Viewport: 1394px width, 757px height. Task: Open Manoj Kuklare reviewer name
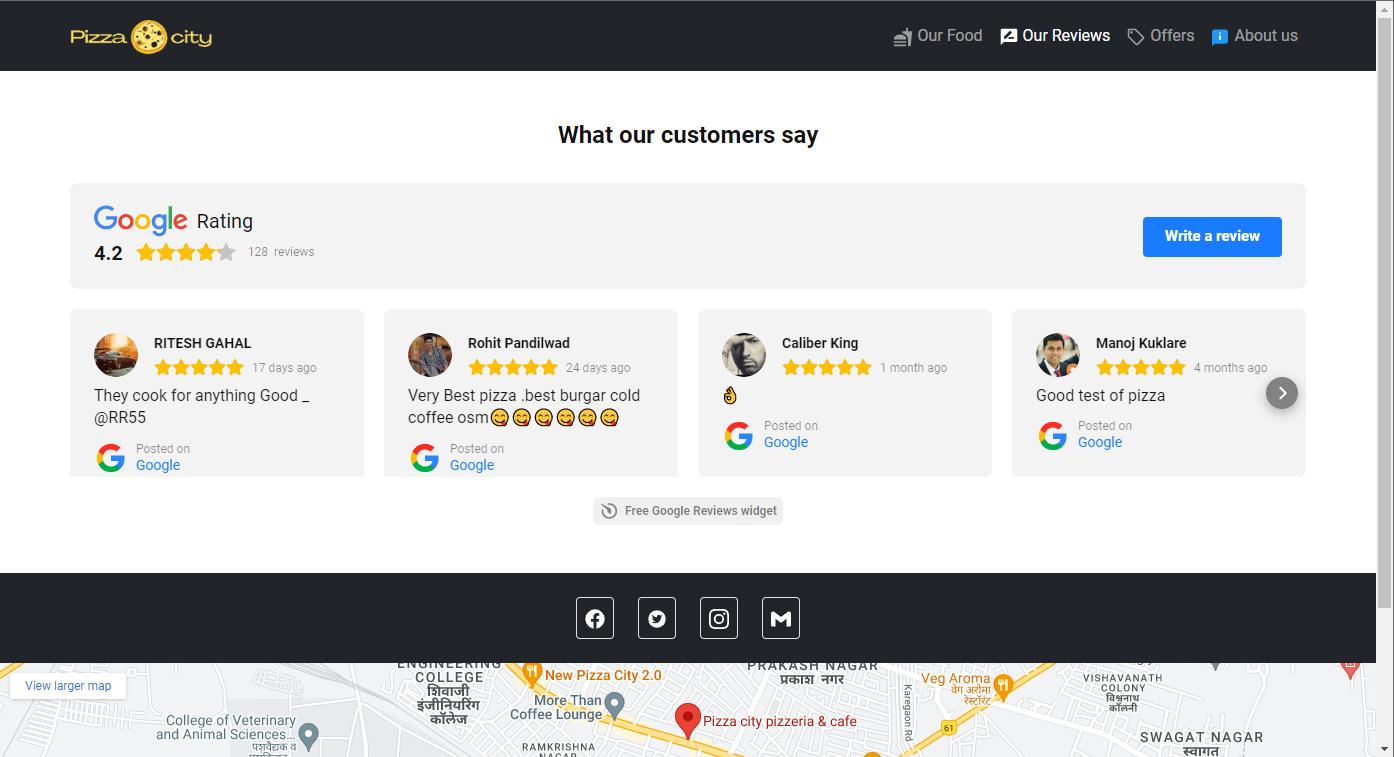click(1141, 343)
